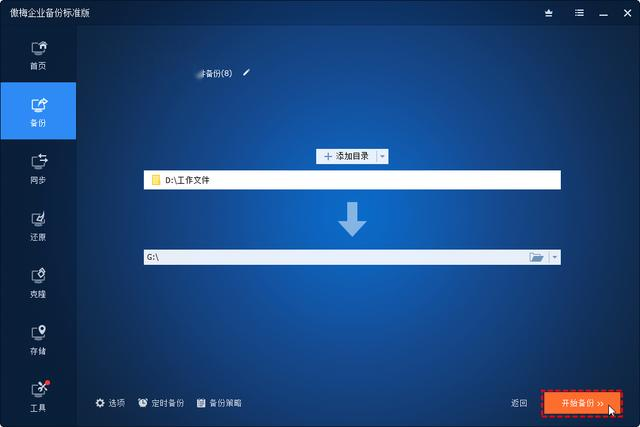
Task: Open the 工具 tools section
Action: (x=38, y=396)
